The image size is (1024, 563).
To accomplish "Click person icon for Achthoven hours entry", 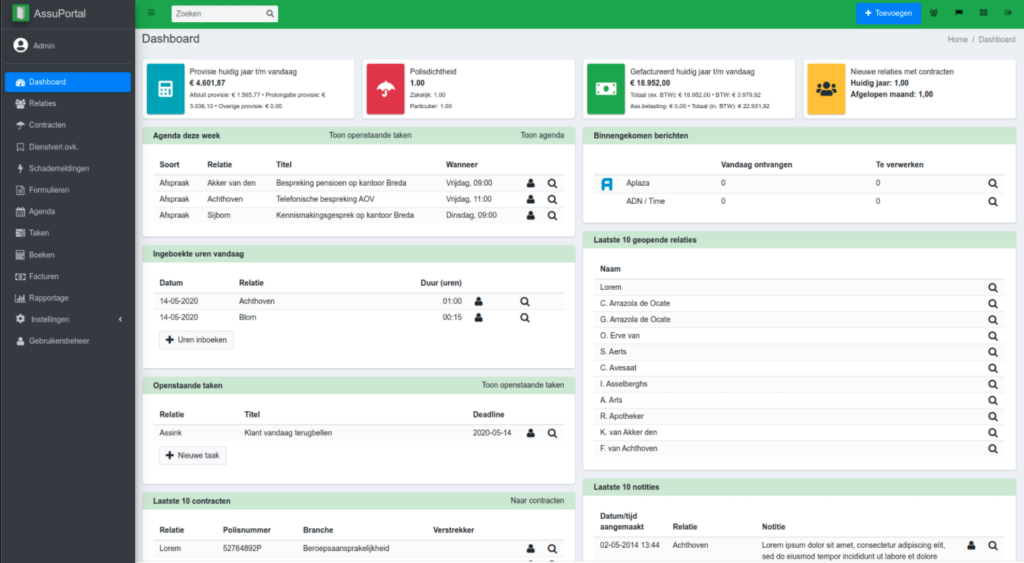I will 479,302.
